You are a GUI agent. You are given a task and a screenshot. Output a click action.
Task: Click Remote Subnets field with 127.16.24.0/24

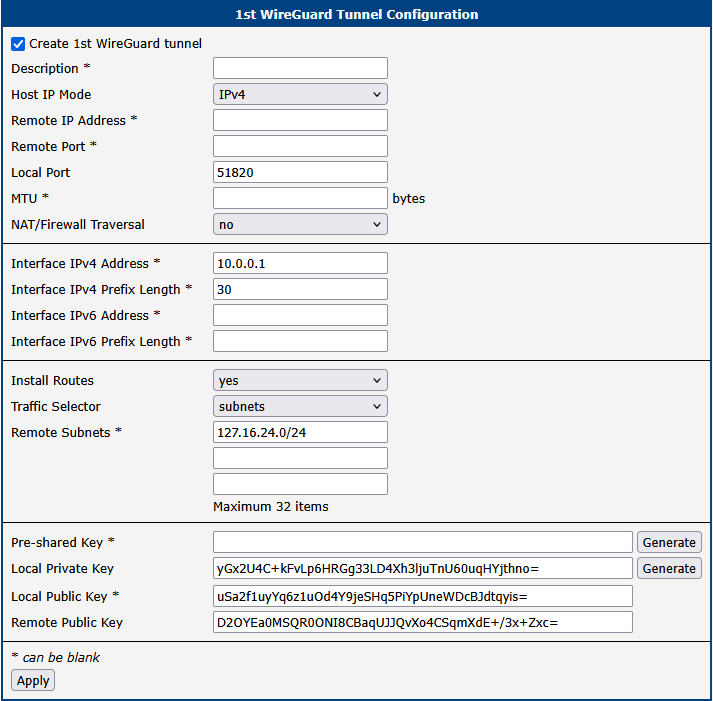pyautogui.click(x=300, y=432)
